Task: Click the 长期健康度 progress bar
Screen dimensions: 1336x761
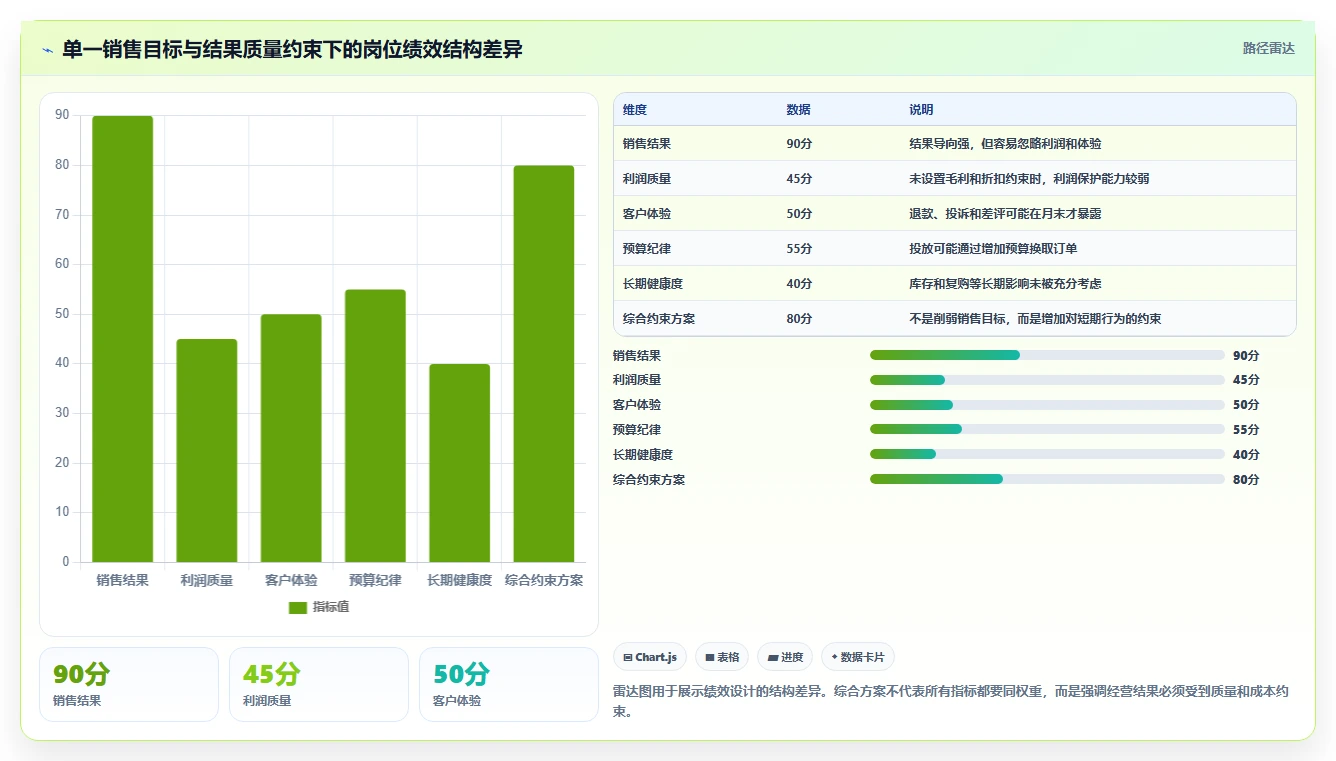Action: click(1047, 455)
